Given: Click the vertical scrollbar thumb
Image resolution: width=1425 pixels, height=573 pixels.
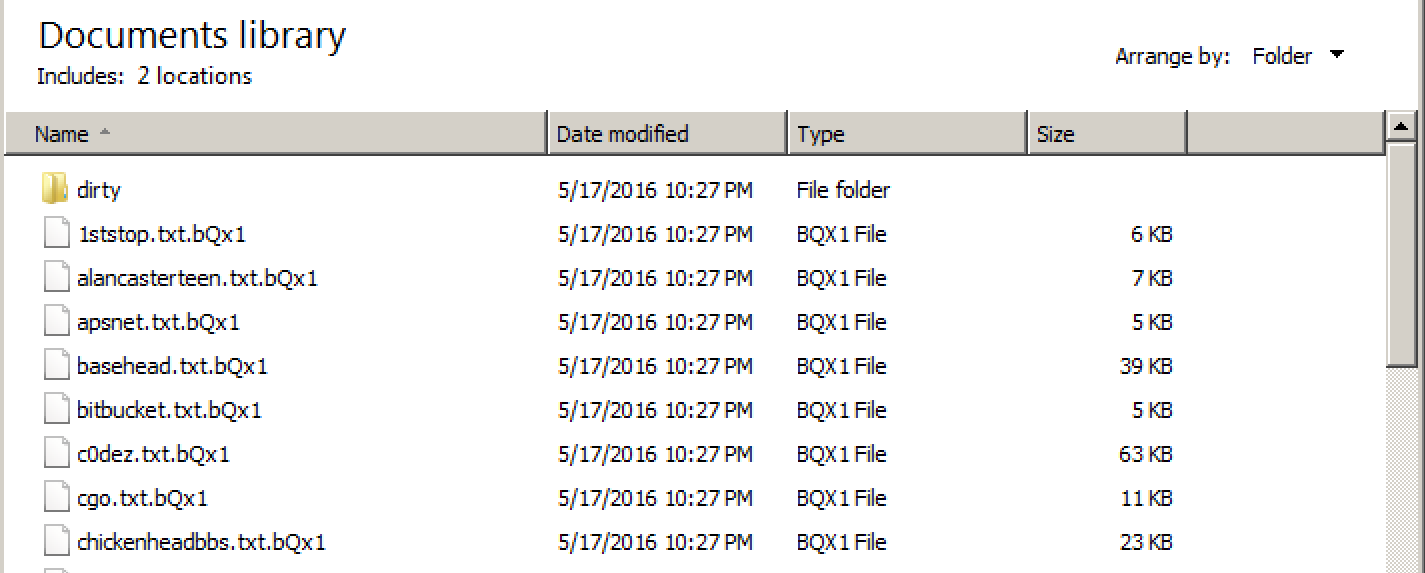Looking at the screenshot, I should [x=1402, y=255].
